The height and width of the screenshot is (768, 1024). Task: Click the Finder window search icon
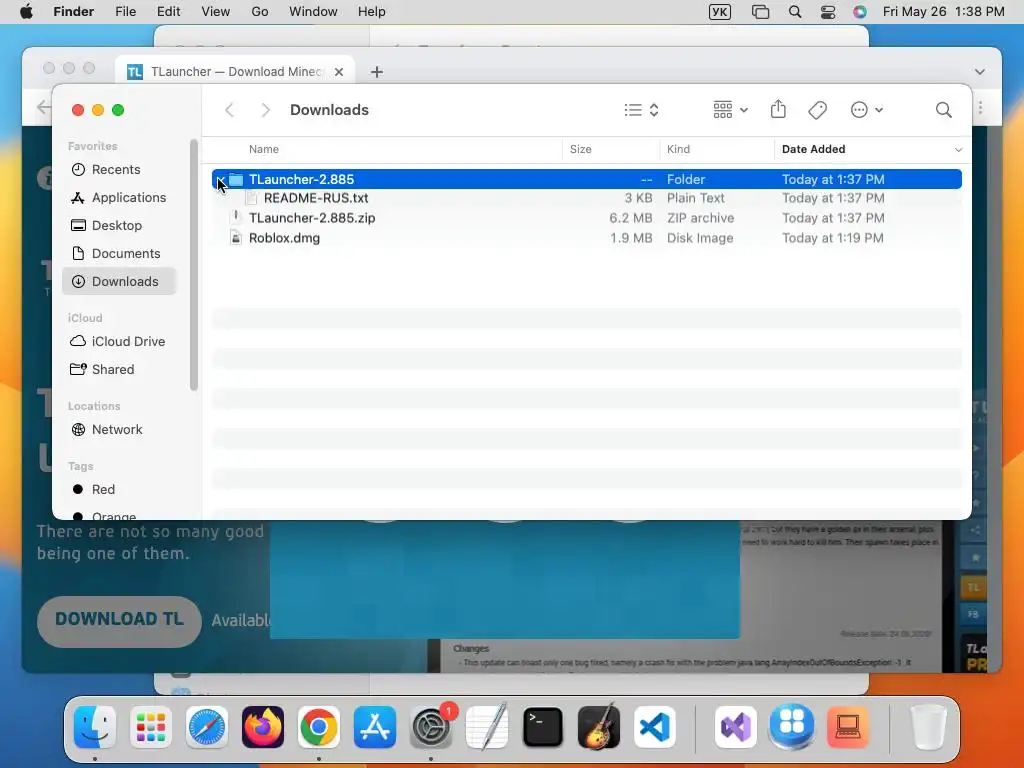click(x=943, y=110)
